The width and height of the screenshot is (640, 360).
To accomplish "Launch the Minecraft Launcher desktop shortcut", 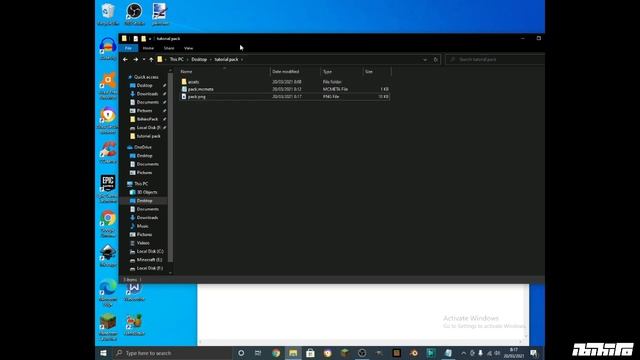I will 108,327.
